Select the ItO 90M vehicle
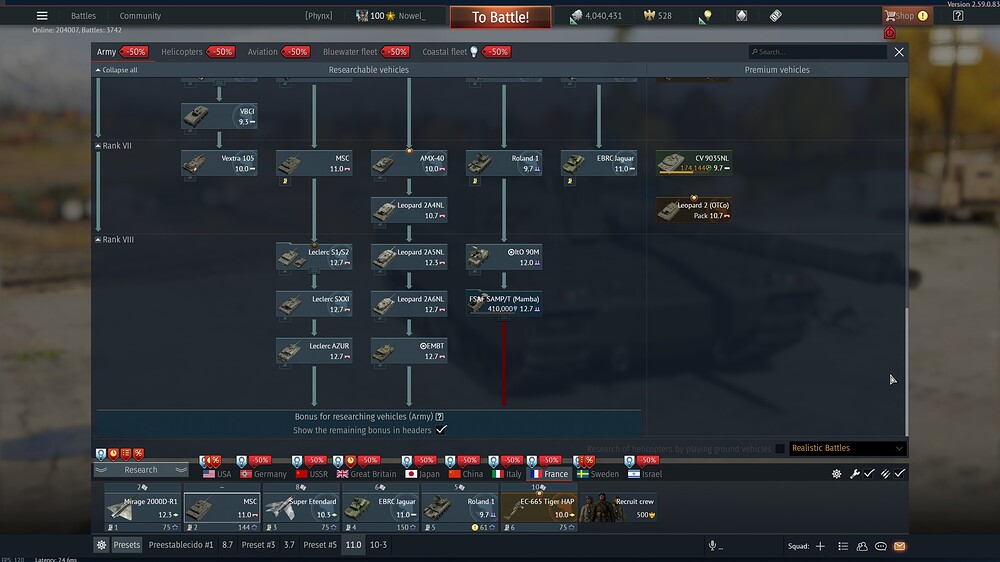The width and height of the screenshot is (1000, 562). pyautogui.click(x=504, y=257)
